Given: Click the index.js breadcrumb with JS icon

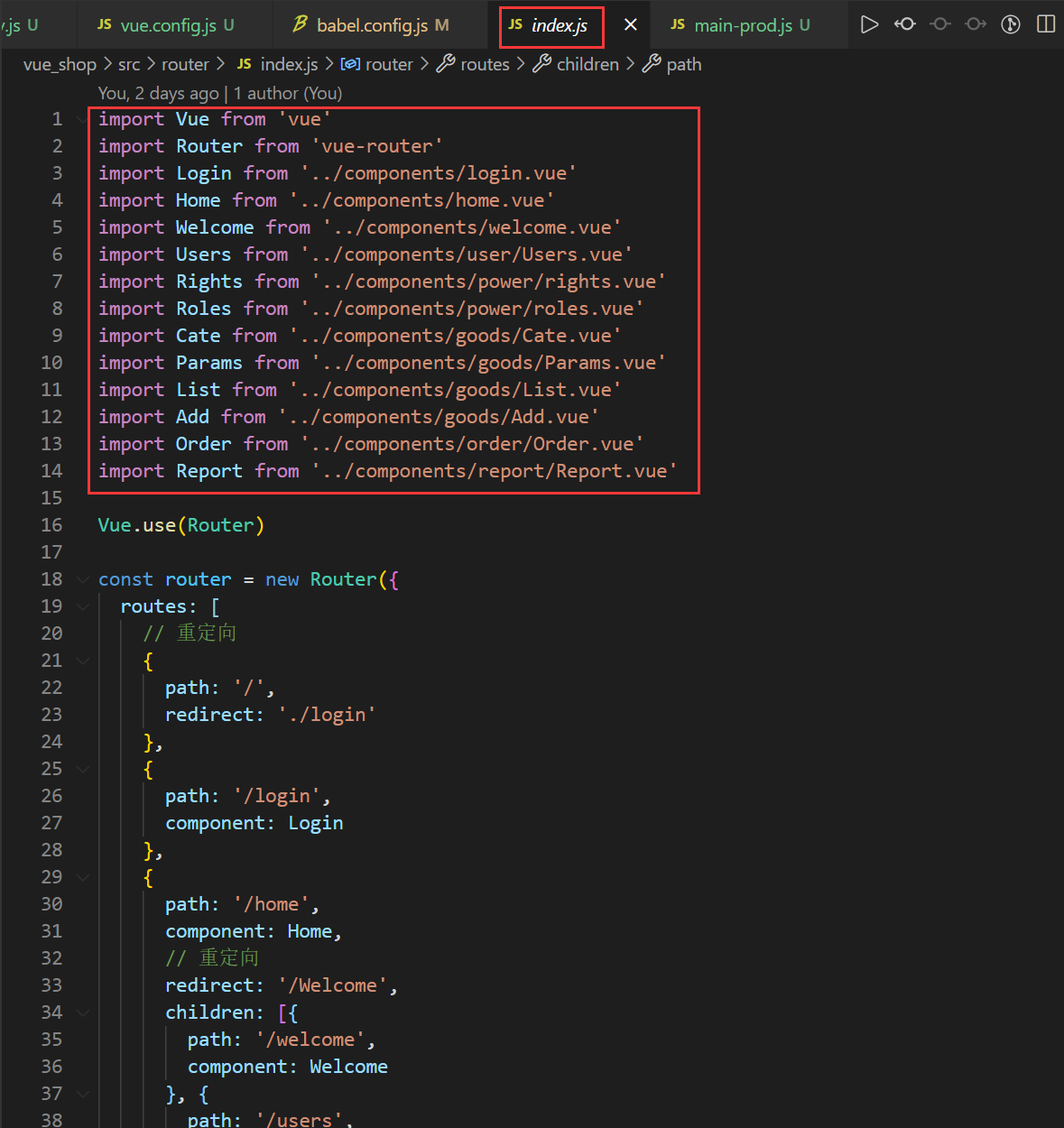Looking at the screenshot, I should 277,64.
